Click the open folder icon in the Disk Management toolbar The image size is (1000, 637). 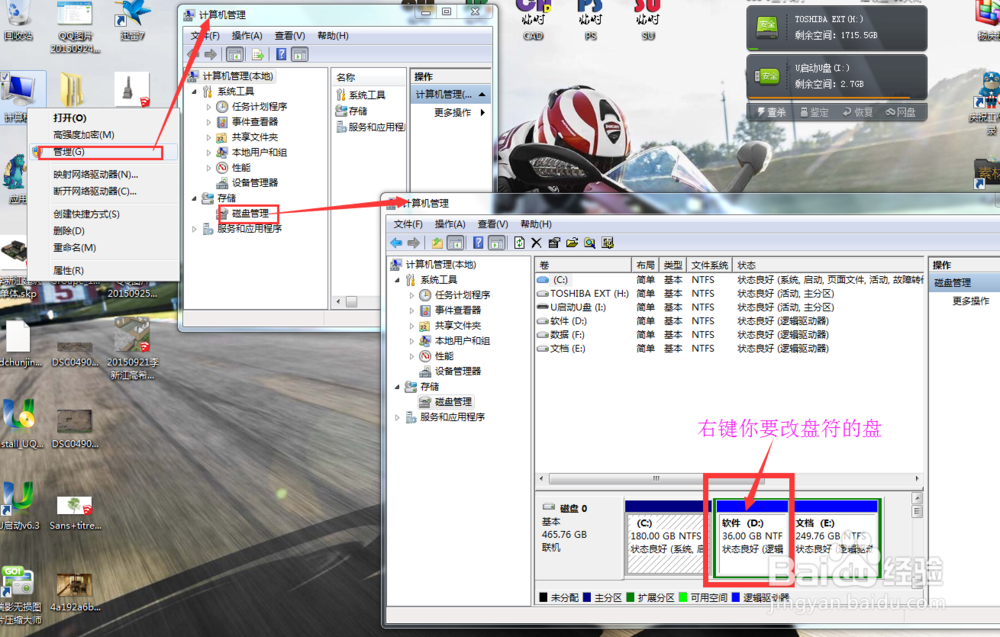coord(571,243)
